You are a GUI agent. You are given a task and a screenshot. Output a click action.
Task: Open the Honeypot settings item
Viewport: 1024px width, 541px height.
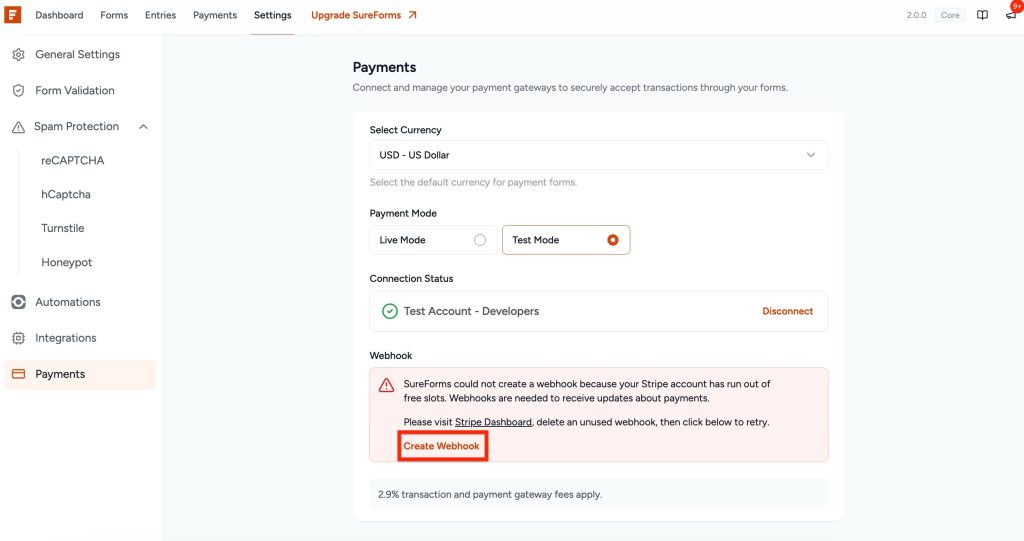tap(66, 262)
